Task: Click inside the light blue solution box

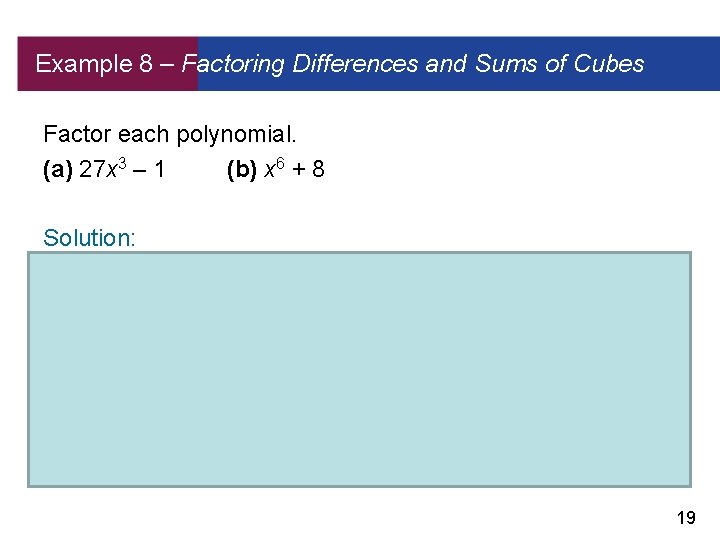Action: tap(359, 369)
